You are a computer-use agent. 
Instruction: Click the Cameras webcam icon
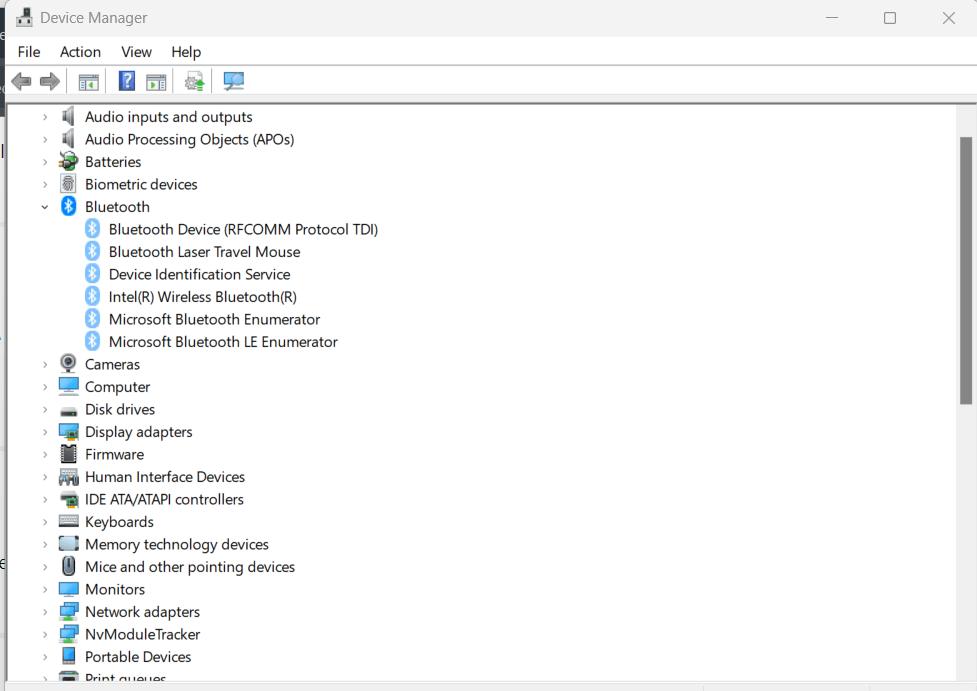click(x=68, y=364)
